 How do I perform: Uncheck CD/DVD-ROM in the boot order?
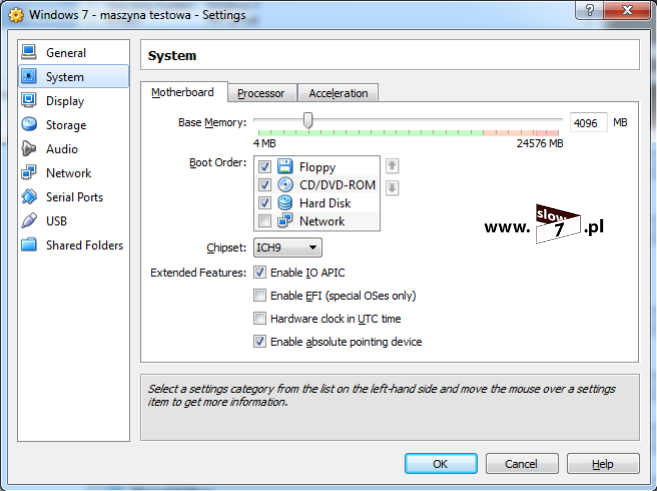(264, 185)
